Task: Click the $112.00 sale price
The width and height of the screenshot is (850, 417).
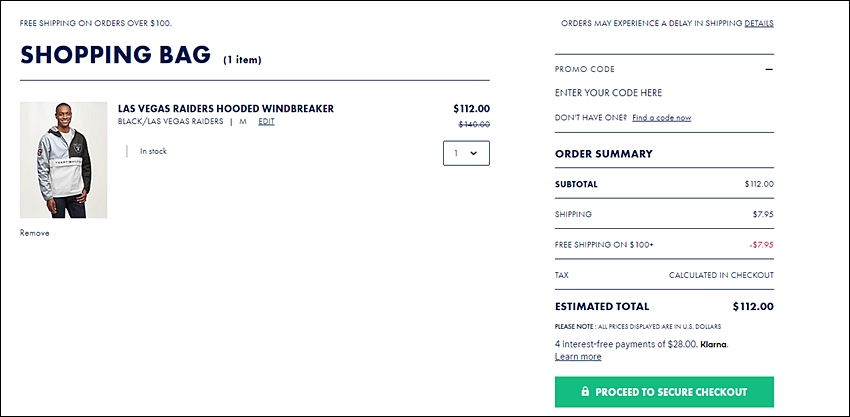Action: (471, 108)
